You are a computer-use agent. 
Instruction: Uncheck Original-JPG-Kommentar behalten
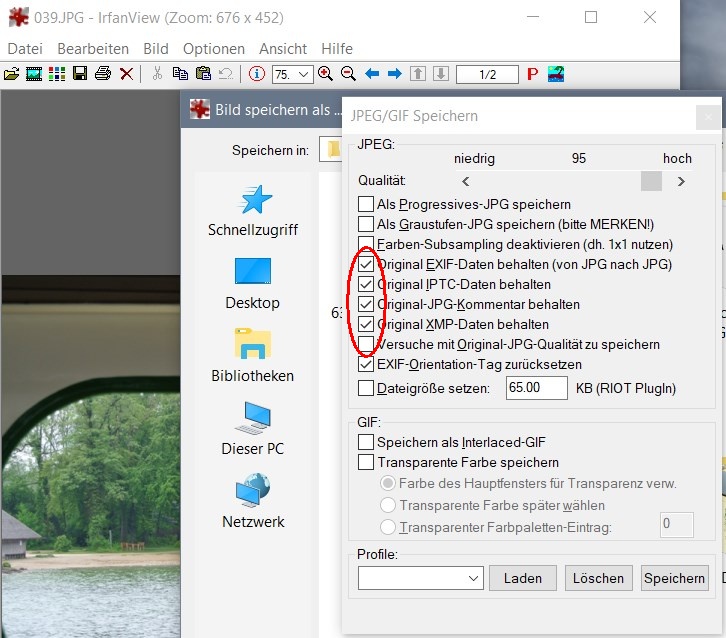point(366,304)
